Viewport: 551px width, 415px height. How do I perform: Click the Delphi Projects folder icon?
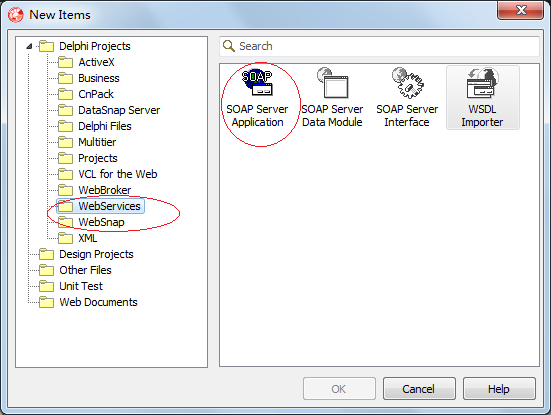tap(46, 46)
